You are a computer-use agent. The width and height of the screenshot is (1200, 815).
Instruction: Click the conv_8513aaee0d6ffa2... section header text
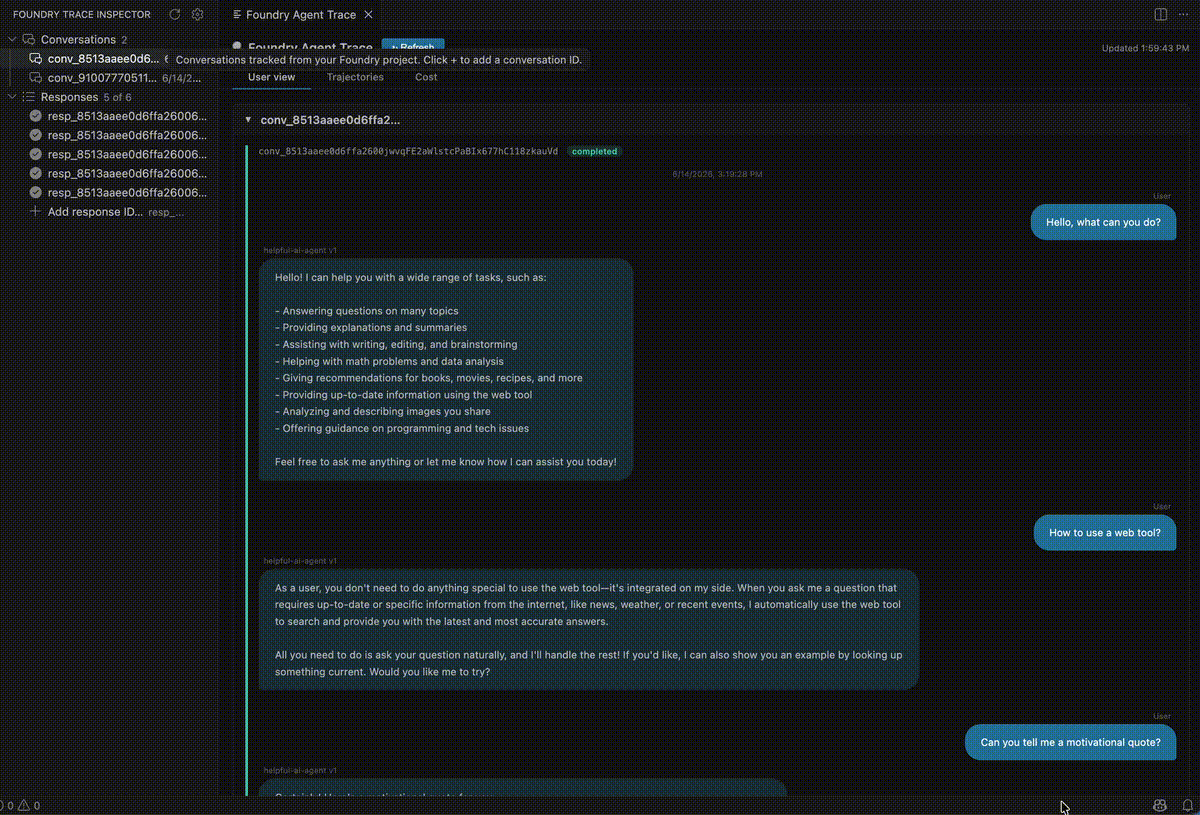(330, 120)
